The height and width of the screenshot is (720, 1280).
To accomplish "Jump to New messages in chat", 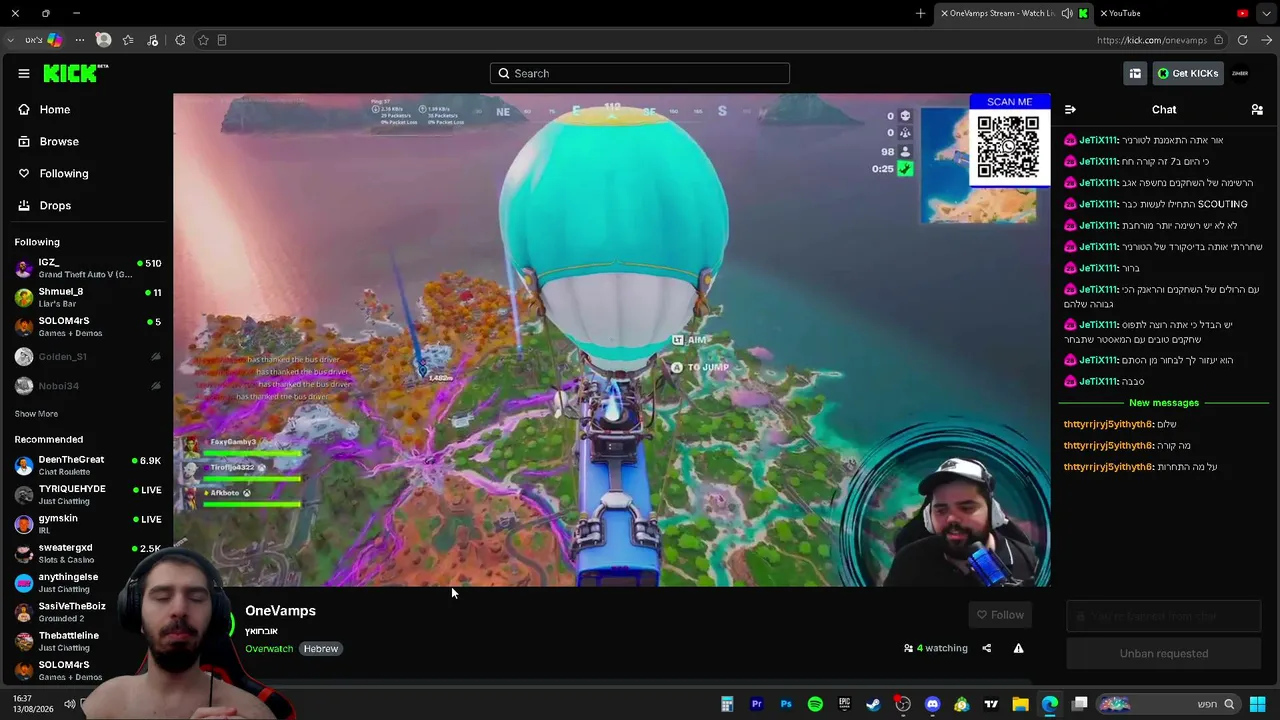I will [1164, 403].
